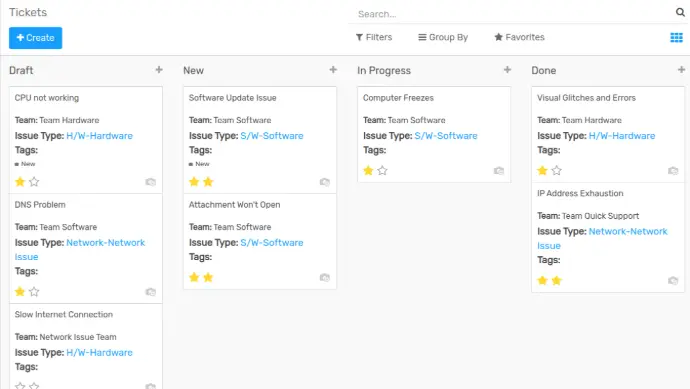690x389 pixels.
Task: Toggle second star on Computer Freezes card
Action: point(382,171)
